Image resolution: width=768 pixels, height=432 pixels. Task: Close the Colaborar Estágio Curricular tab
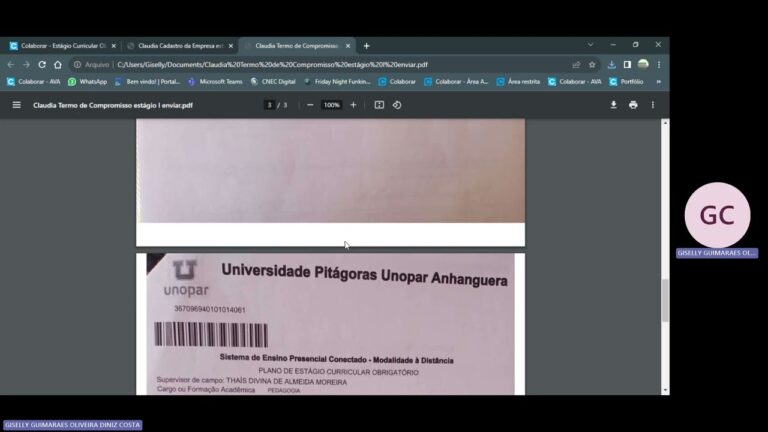click(x=114, y=46)
